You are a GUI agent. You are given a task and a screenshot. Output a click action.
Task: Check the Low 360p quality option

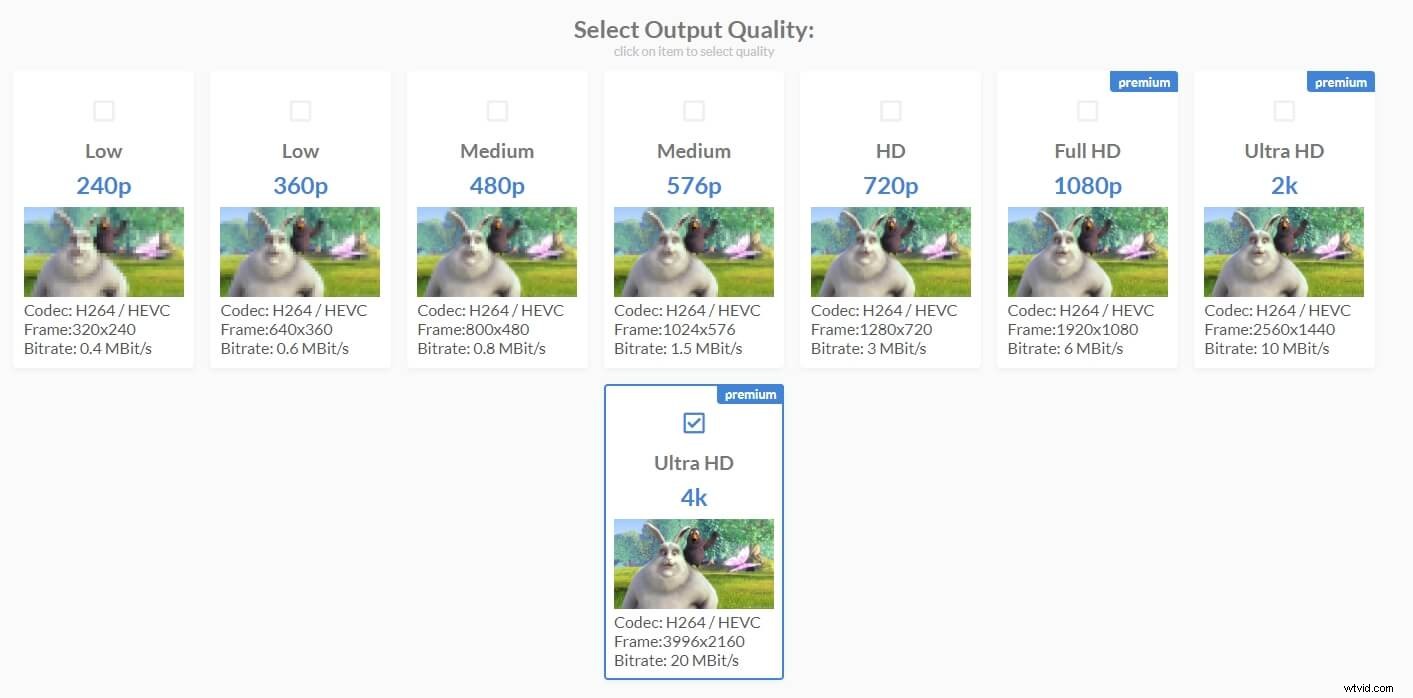(300, 110)
